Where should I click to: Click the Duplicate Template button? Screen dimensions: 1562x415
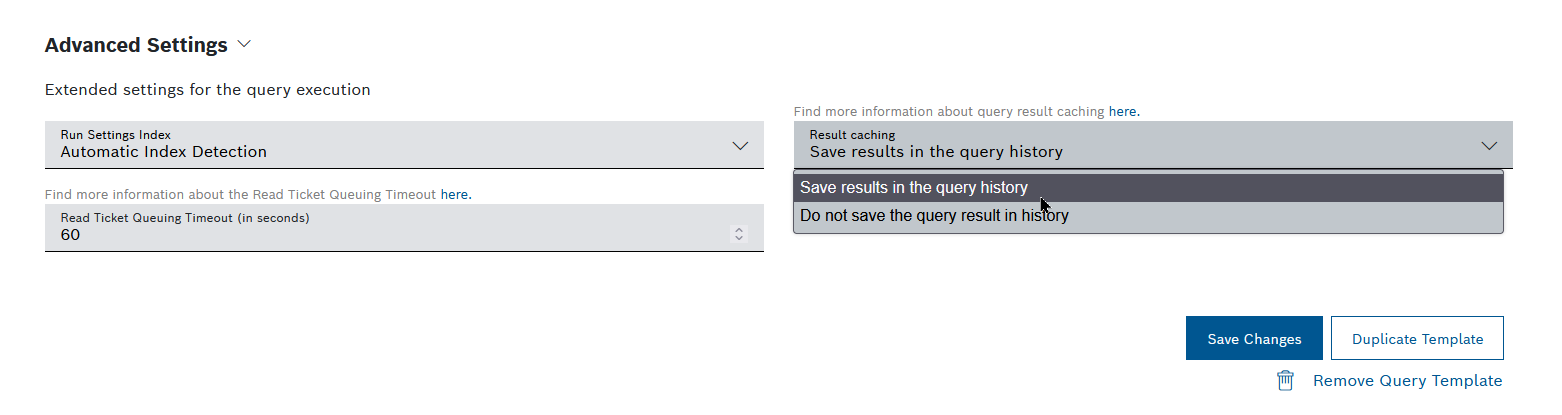pos(1417,339)
